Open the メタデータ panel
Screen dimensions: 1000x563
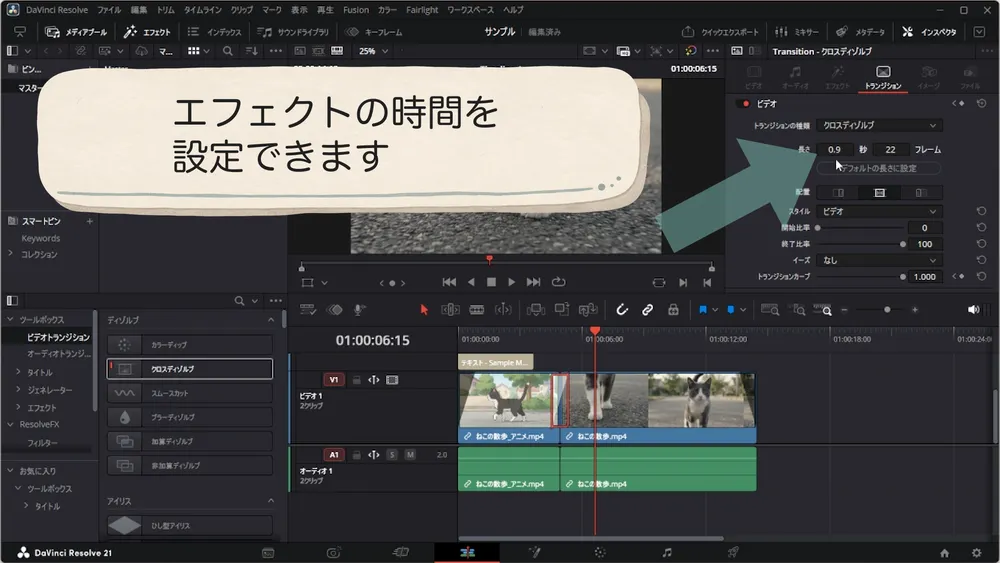coord(860,32)
